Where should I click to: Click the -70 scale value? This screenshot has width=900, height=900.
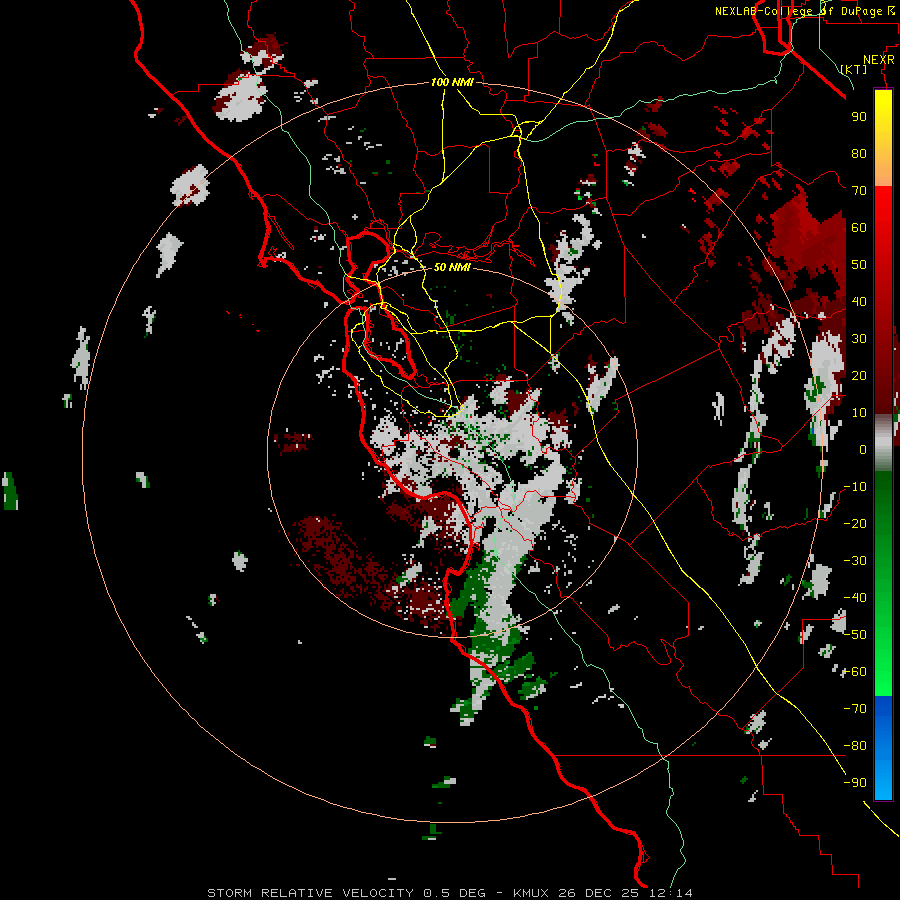(855, 709)
